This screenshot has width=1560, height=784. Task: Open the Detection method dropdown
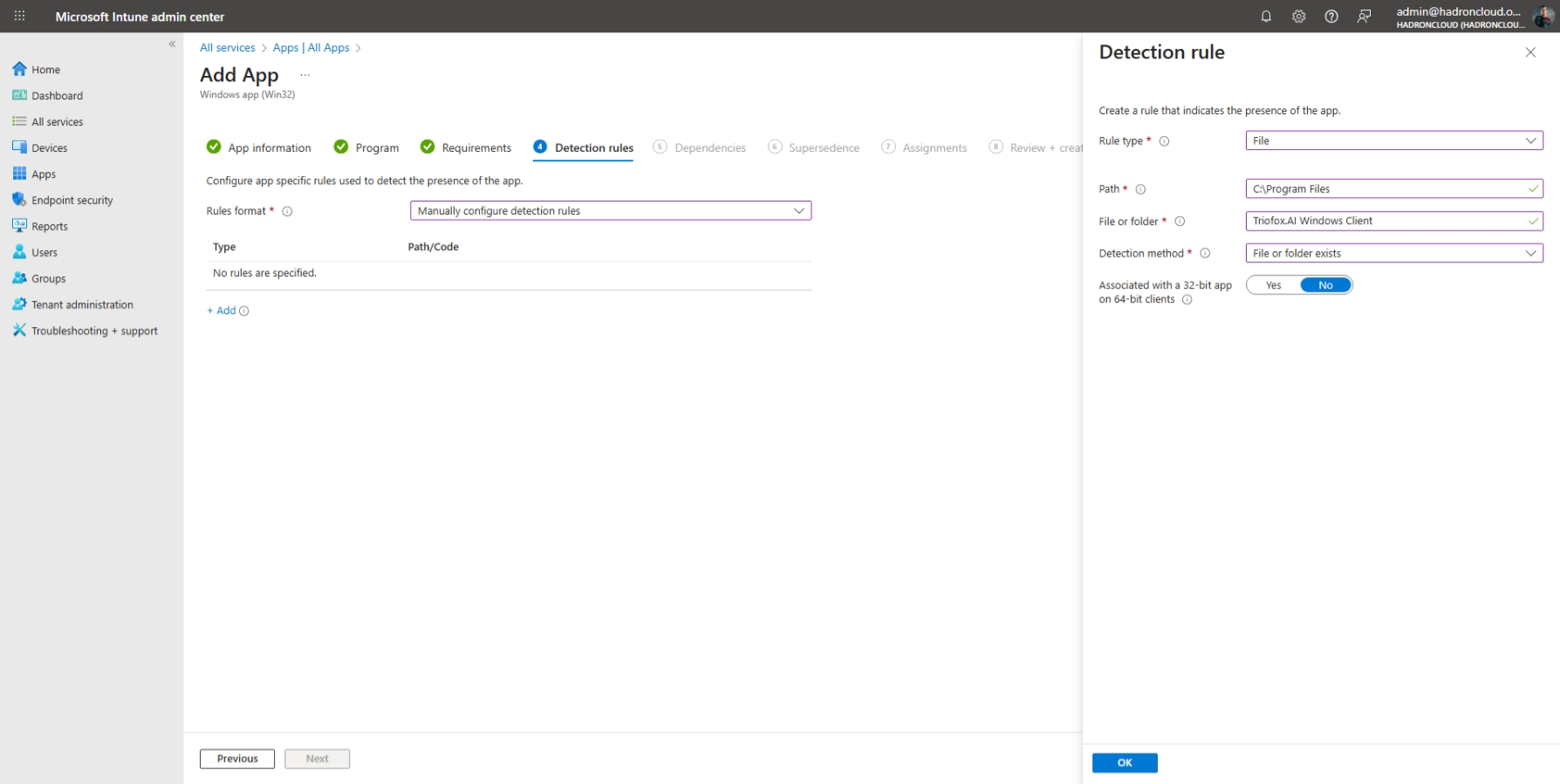(x=1394, y=253)
